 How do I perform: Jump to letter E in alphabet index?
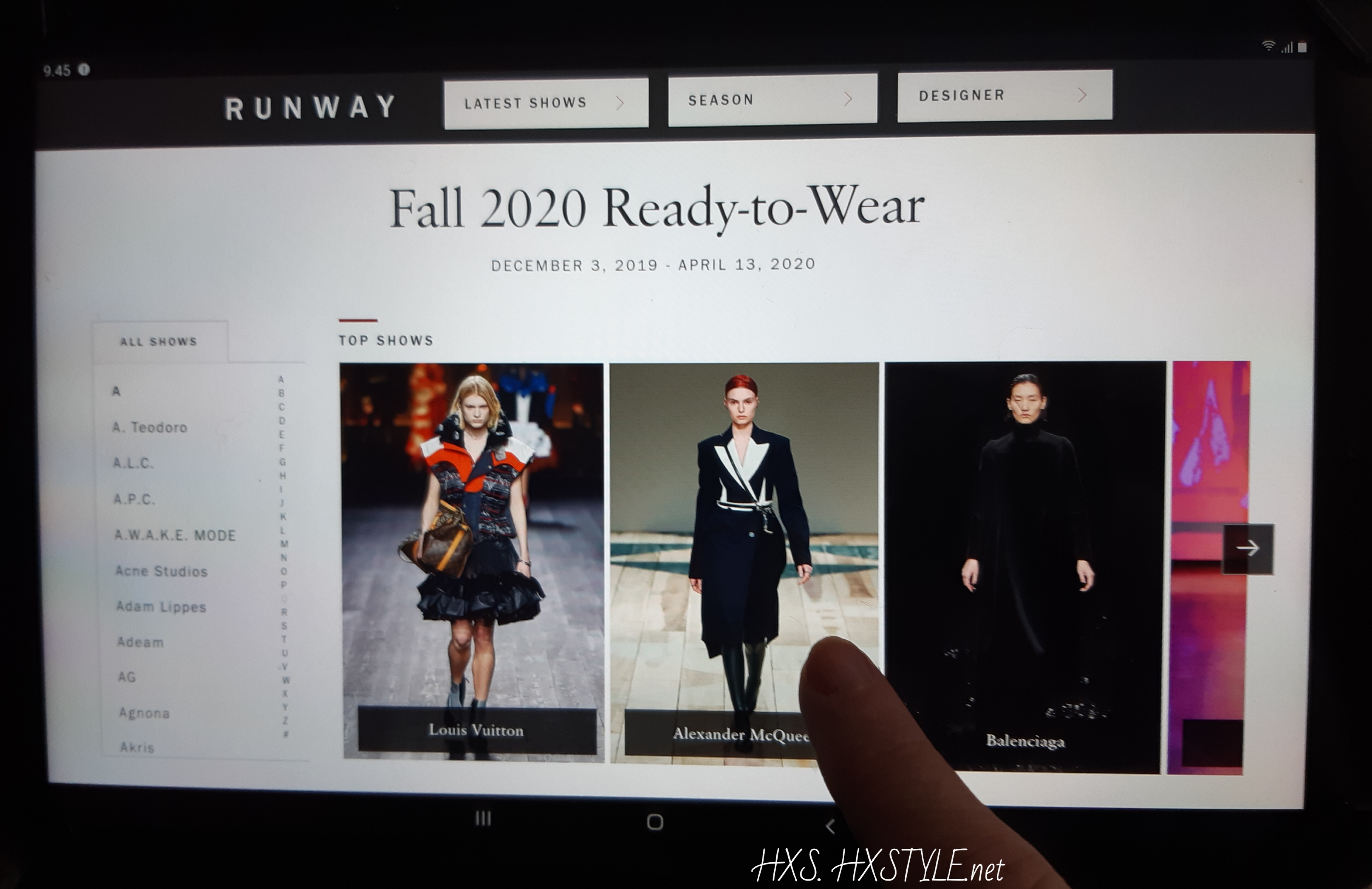click(282, 435)
